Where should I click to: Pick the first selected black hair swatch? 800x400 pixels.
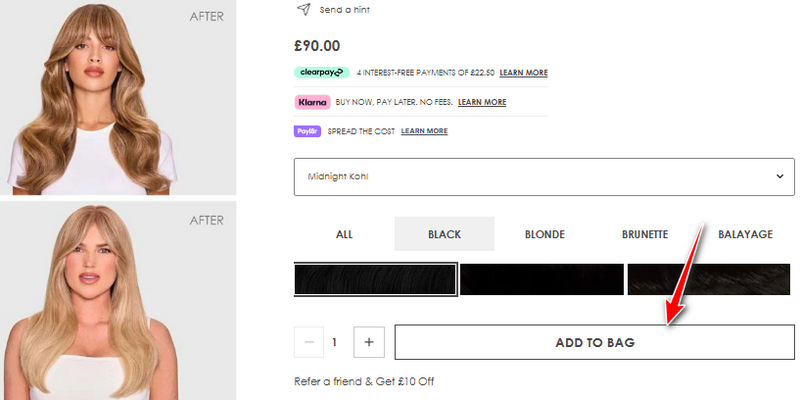point(376,280)
